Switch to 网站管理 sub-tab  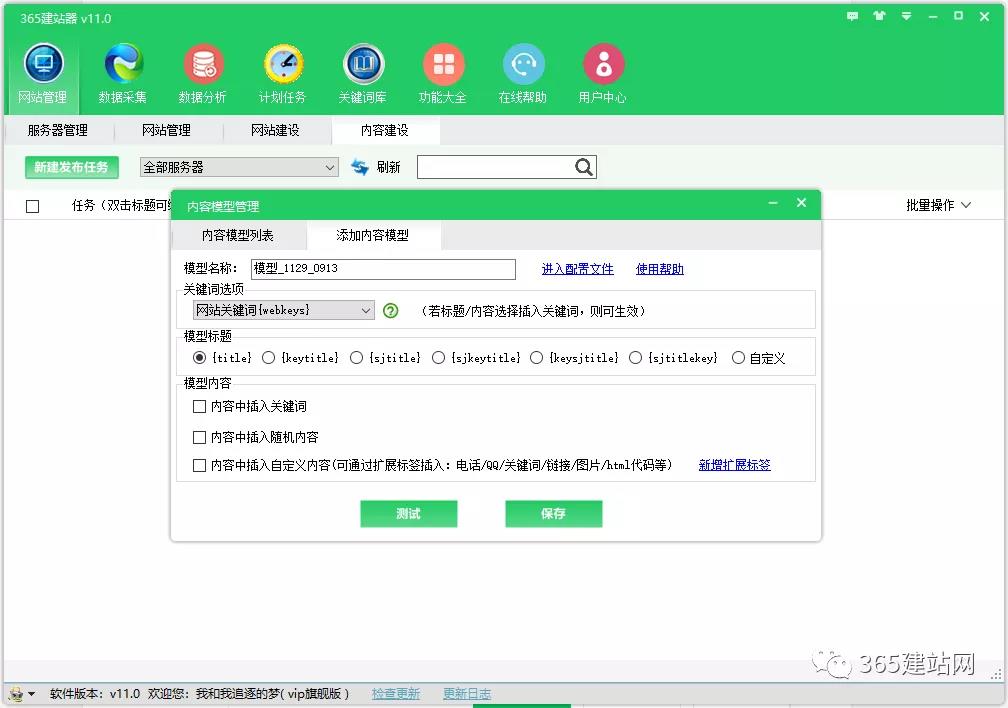166,131
